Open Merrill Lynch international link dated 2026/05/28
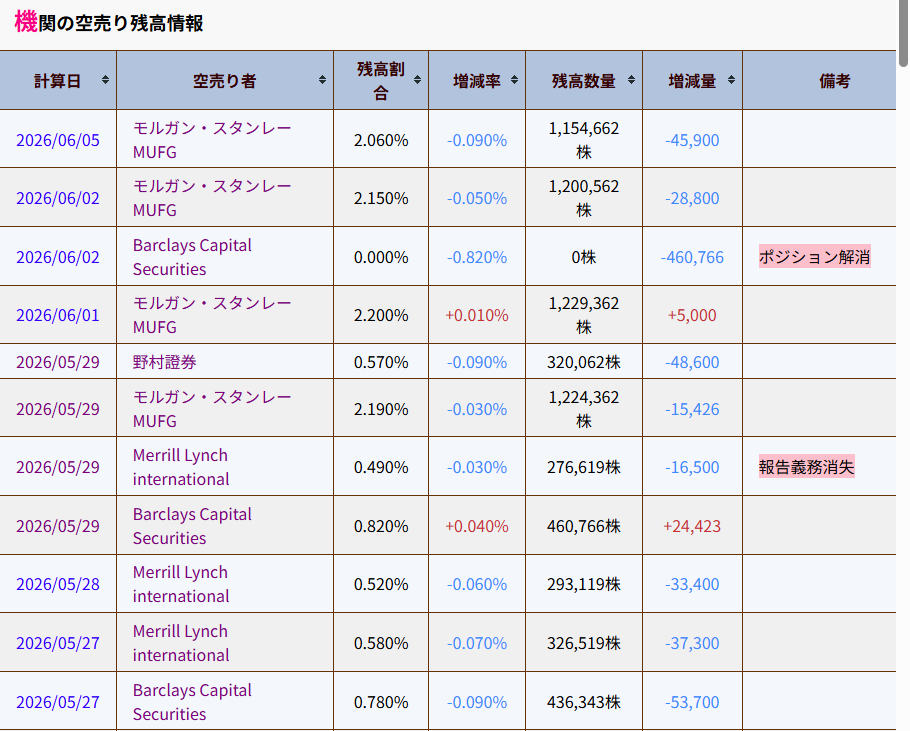This screenshot has width=910, height=731. (x=181, y=584)
